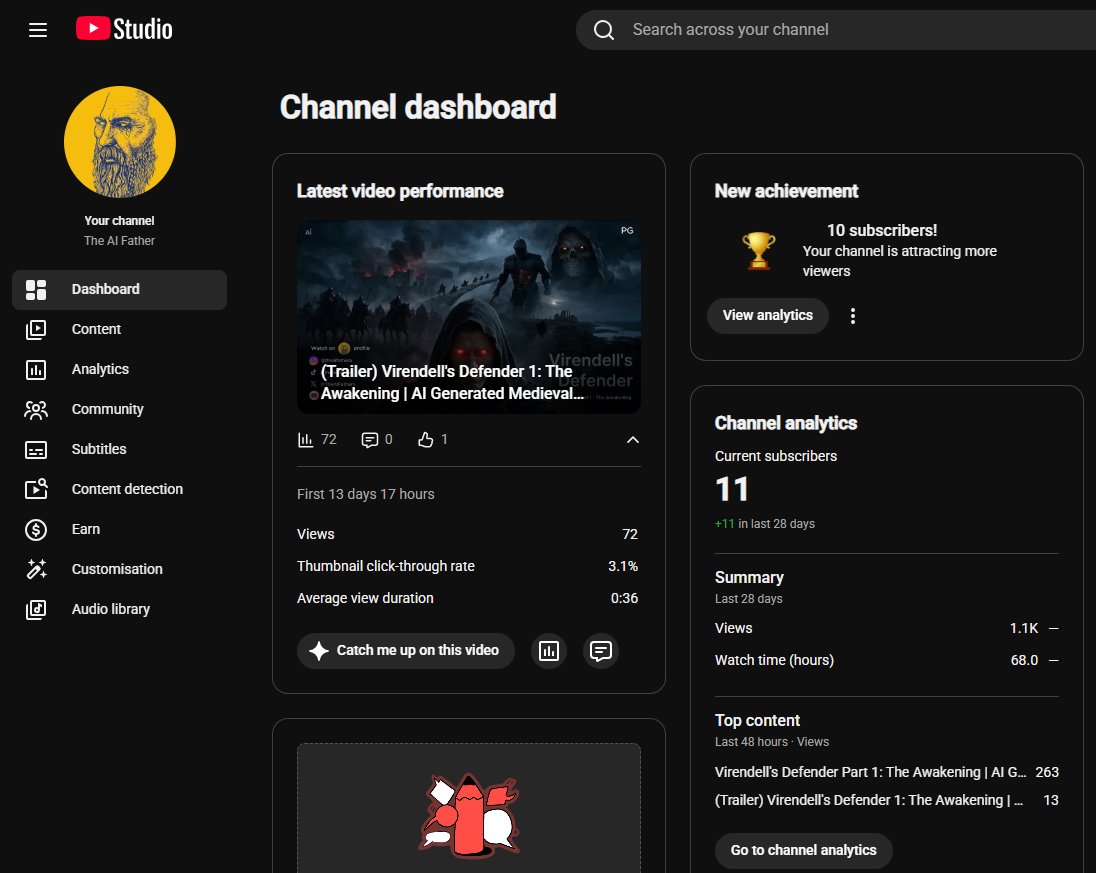
Task: Select Content detection in the sidebar
Action: pyautogui.click(x=120, y=489)
